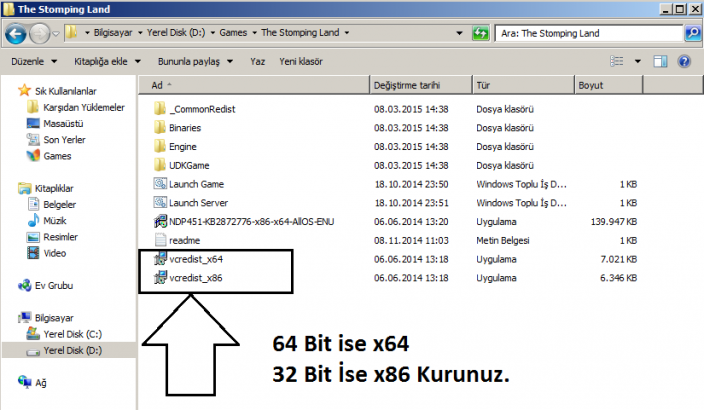
Task: Click the Forward navigation arrow button
Action: click(40, 34)
